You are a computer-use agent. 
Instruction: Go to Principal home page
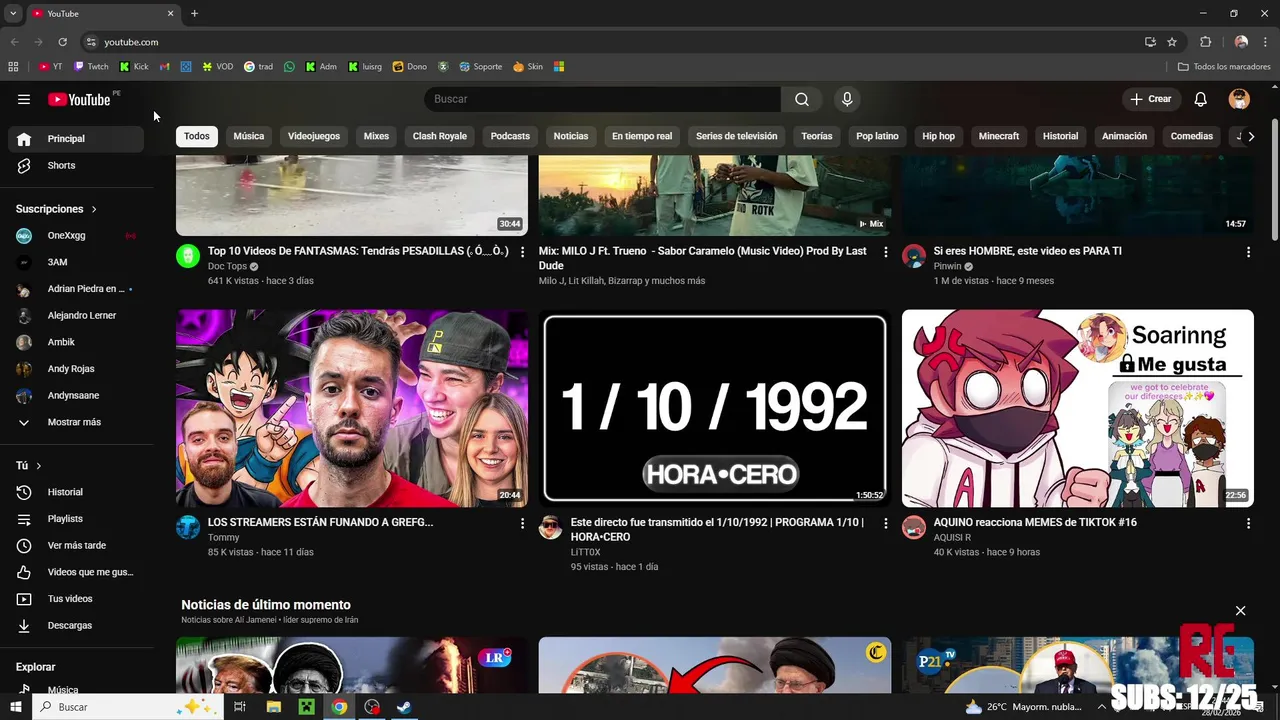coord(76,139)
